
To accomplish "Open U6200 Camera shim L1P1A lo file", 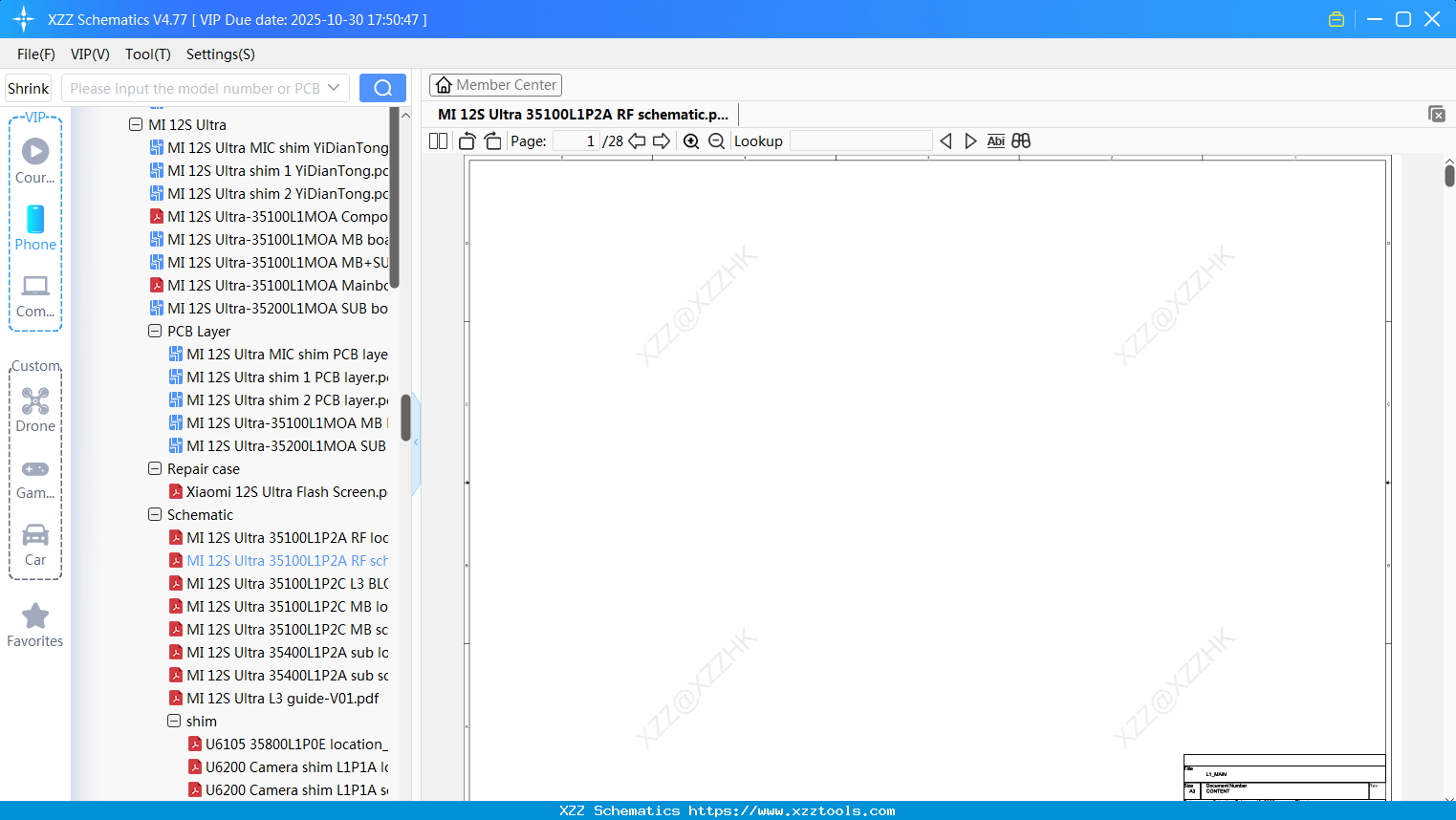I will (x=297, y=767).
